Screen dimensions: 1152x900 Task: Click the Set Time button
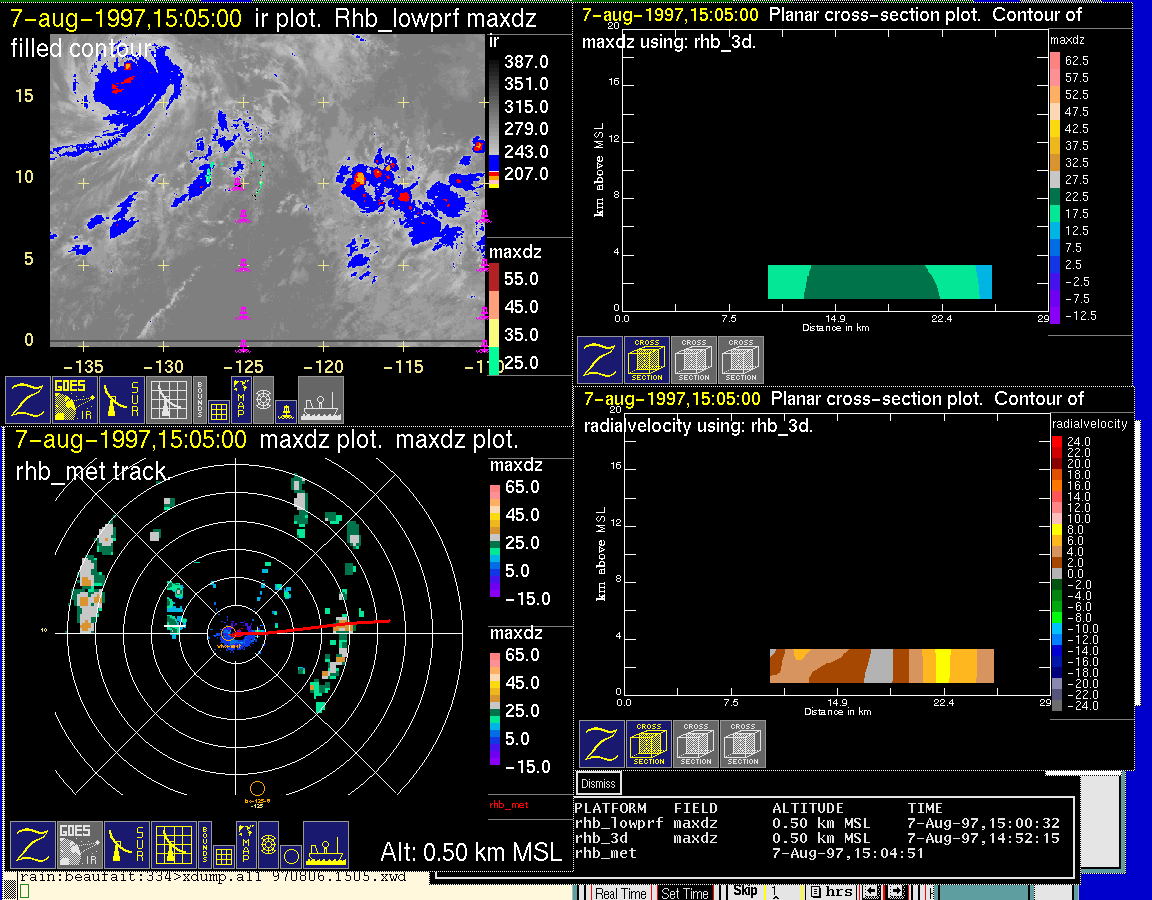(x=685, y=893)
